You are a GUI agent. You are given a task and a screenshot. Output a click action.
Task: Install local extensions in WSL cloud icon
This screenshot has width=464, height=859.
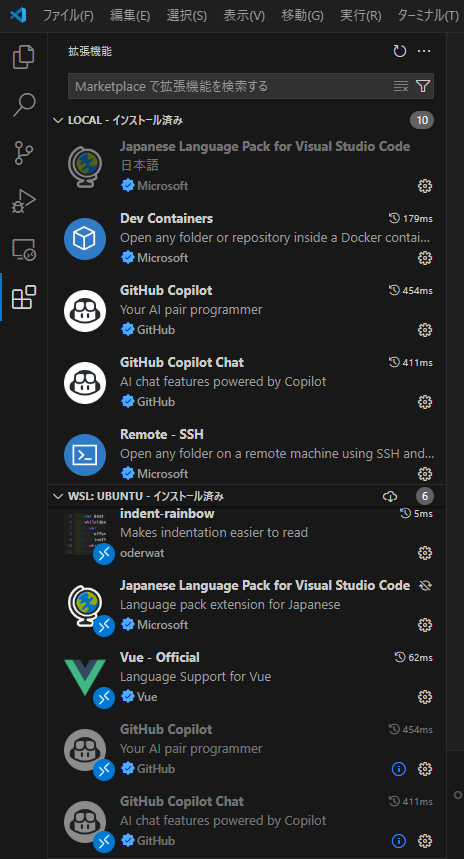(x=389, y=496)
